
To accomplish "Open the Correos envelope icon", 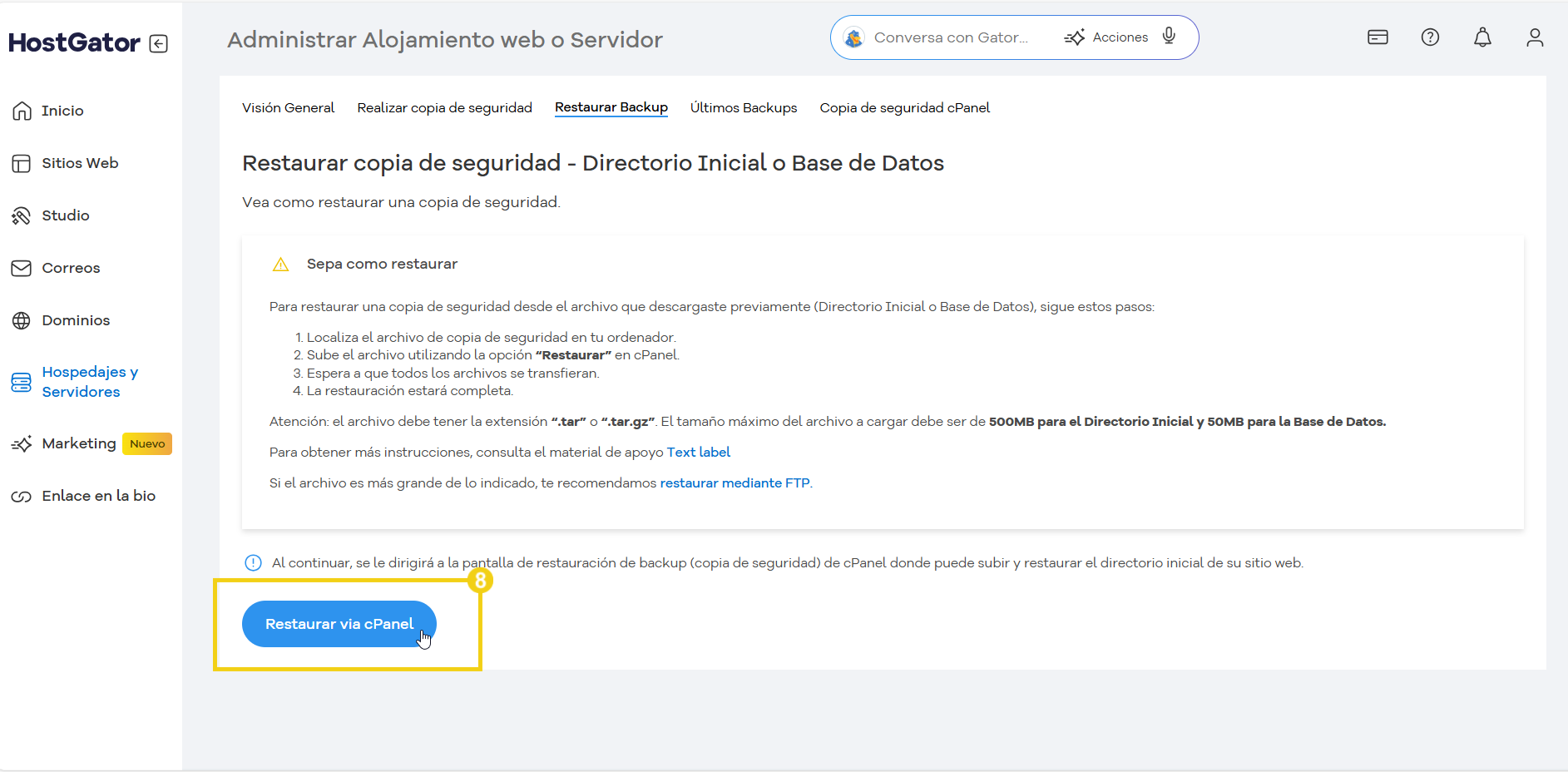I will coord(21,267).
